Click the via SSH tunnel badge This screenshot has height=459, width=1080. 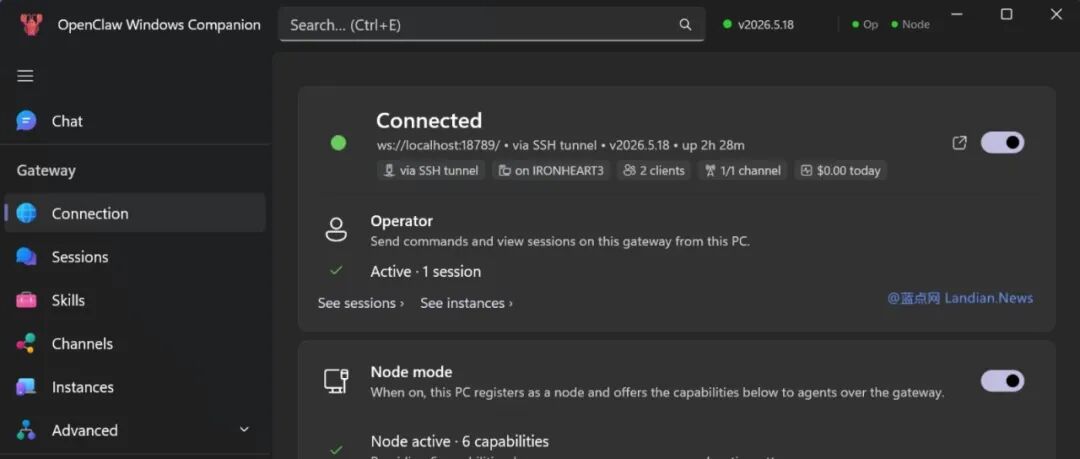click(431, 170)
